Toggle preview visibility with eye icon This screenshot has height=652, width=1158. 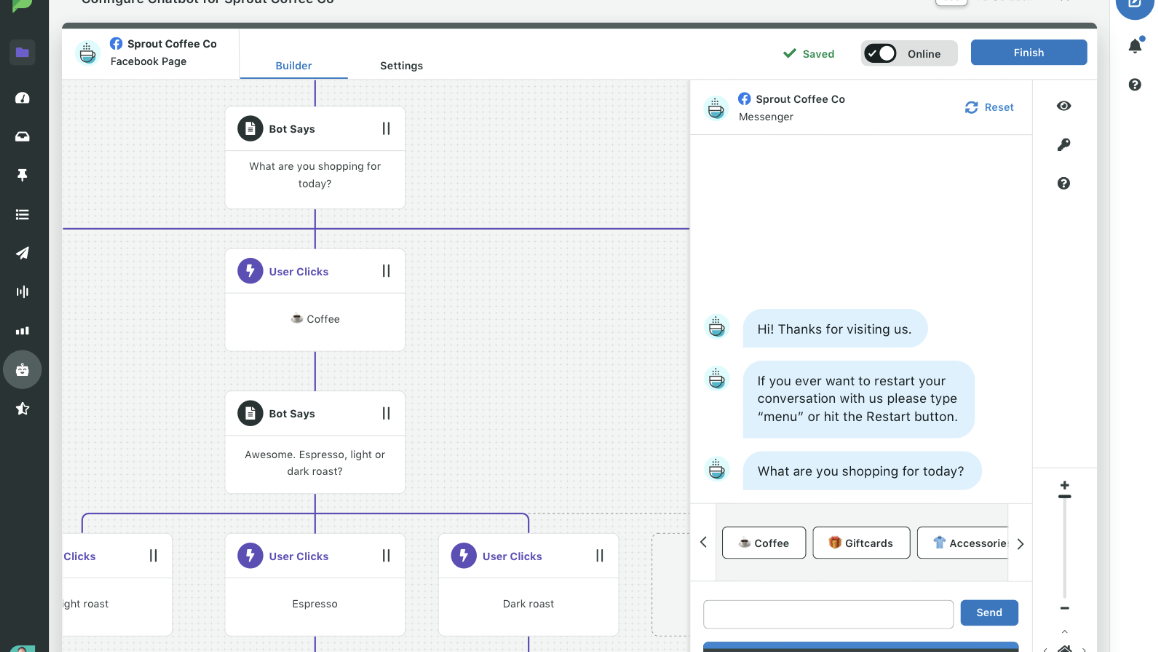pos(1063,106)
